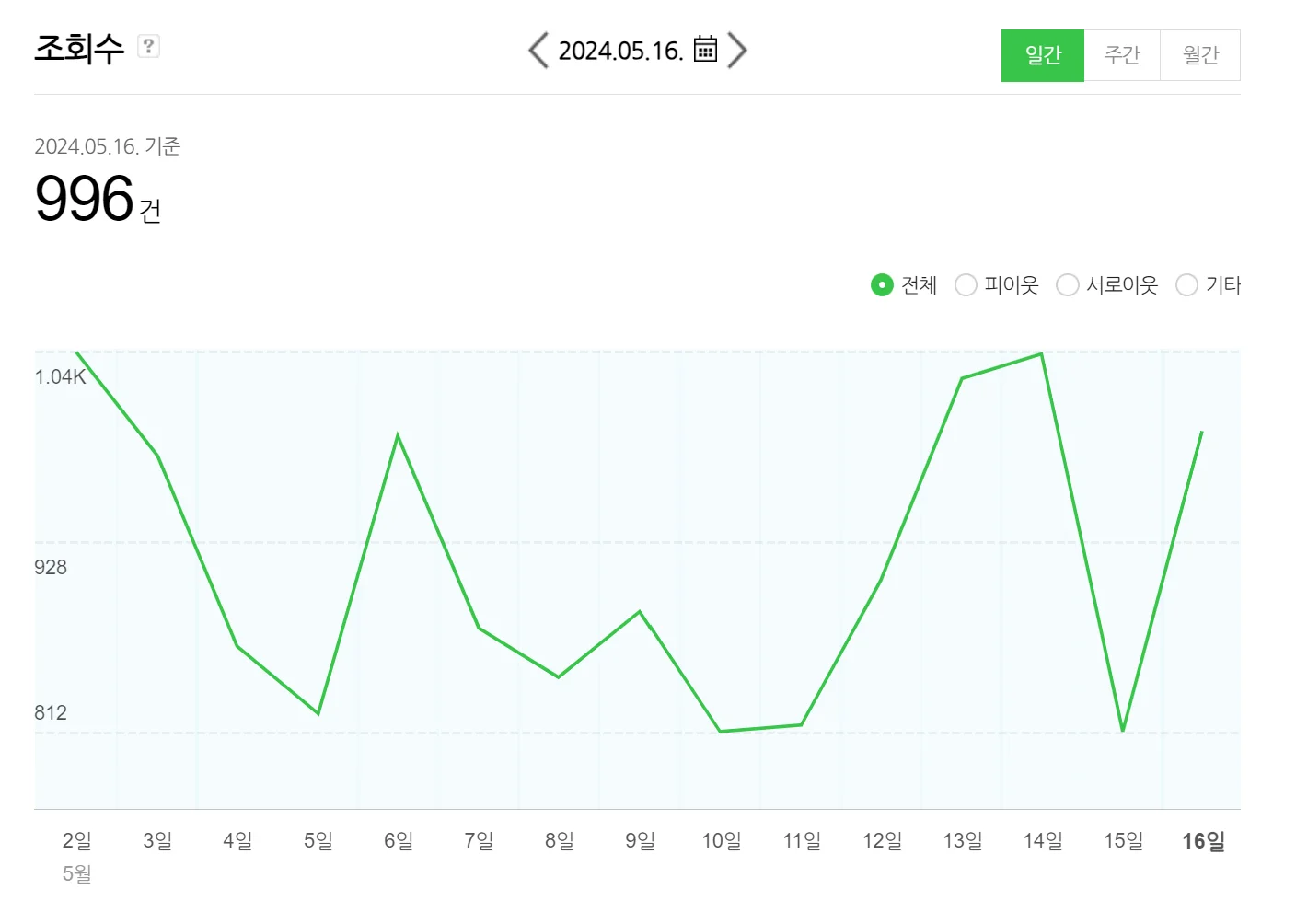The width and height of the screenshot is (1296, 924).
Task: Click the 4일 x-axis label
Action: (x=237, y=840)
